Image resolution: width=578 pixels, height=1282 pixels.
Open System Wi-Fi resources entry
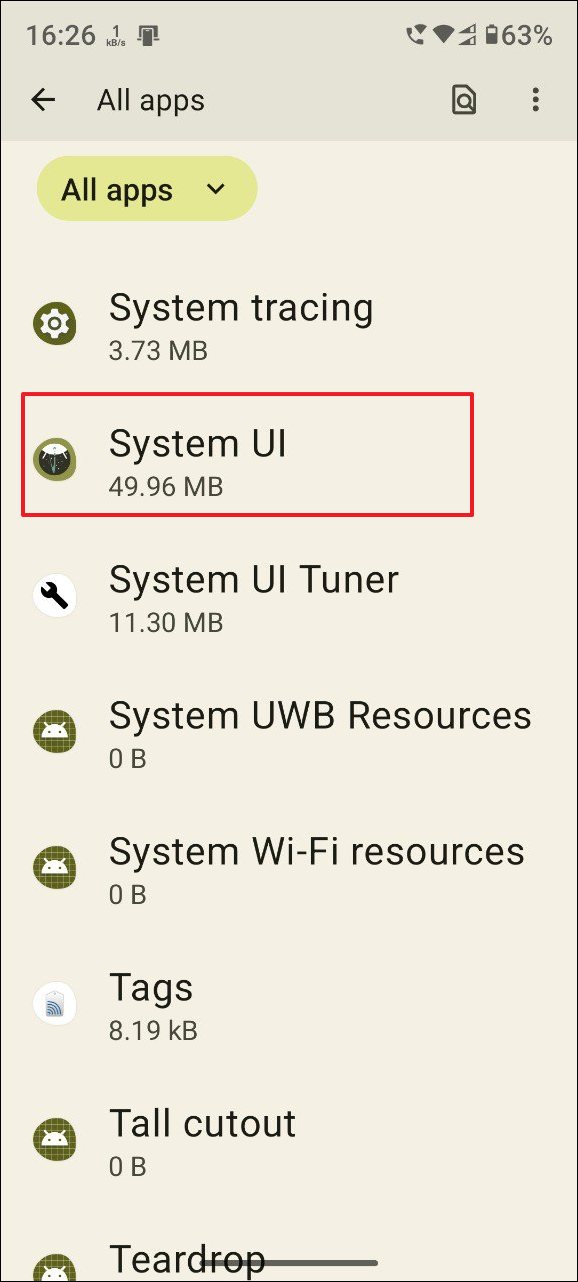(289, 868)
